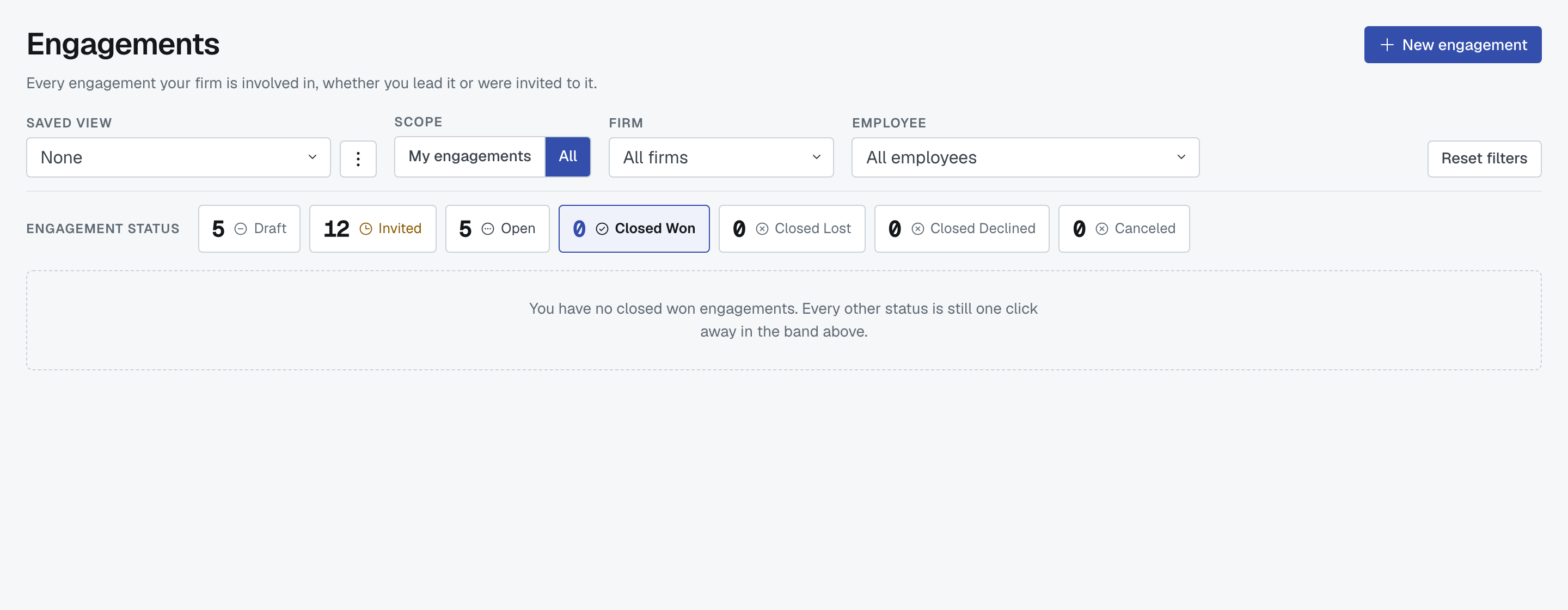Filter by Open status

pos(497,229)
